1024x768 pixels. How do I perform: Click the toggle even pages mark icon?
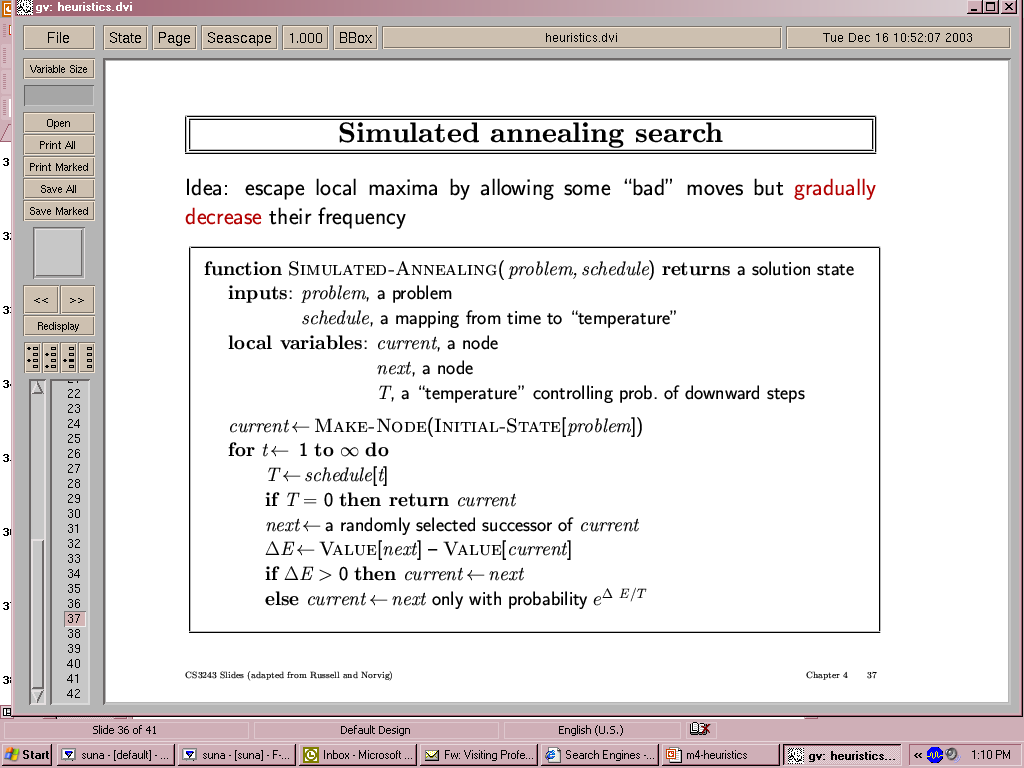click(x=51, y=357)
